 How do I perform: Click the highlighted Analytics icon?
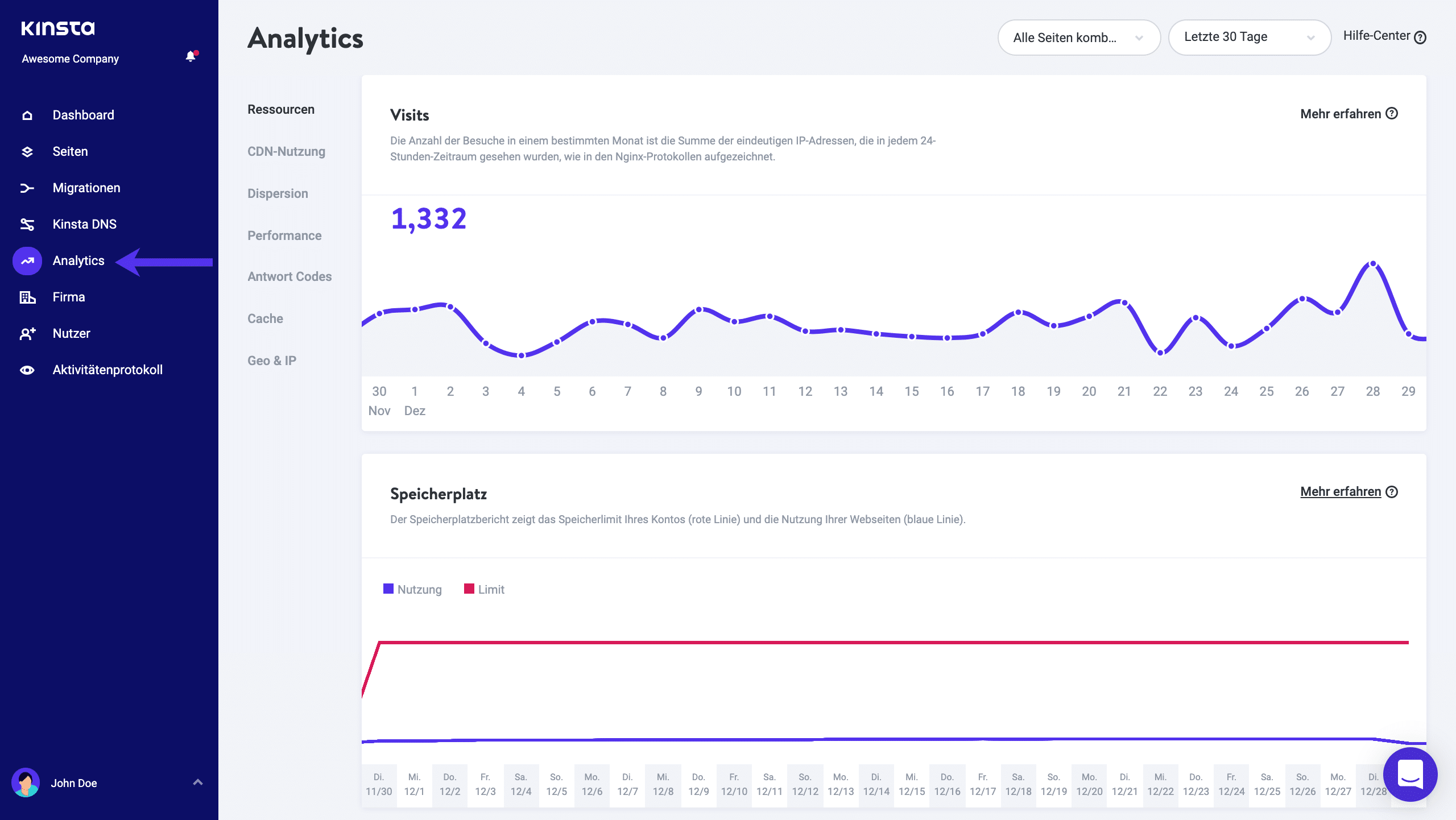(x=27, y=260)
